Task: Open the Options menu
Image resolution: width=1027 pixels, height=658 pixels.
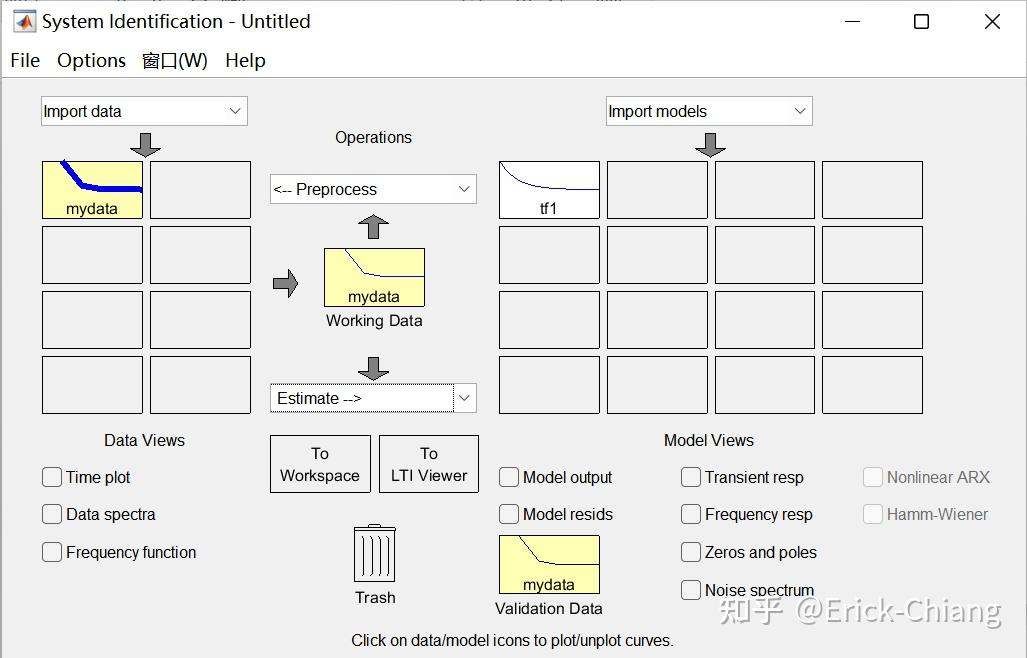Action: pyautogui.click(x=91, y=60)
